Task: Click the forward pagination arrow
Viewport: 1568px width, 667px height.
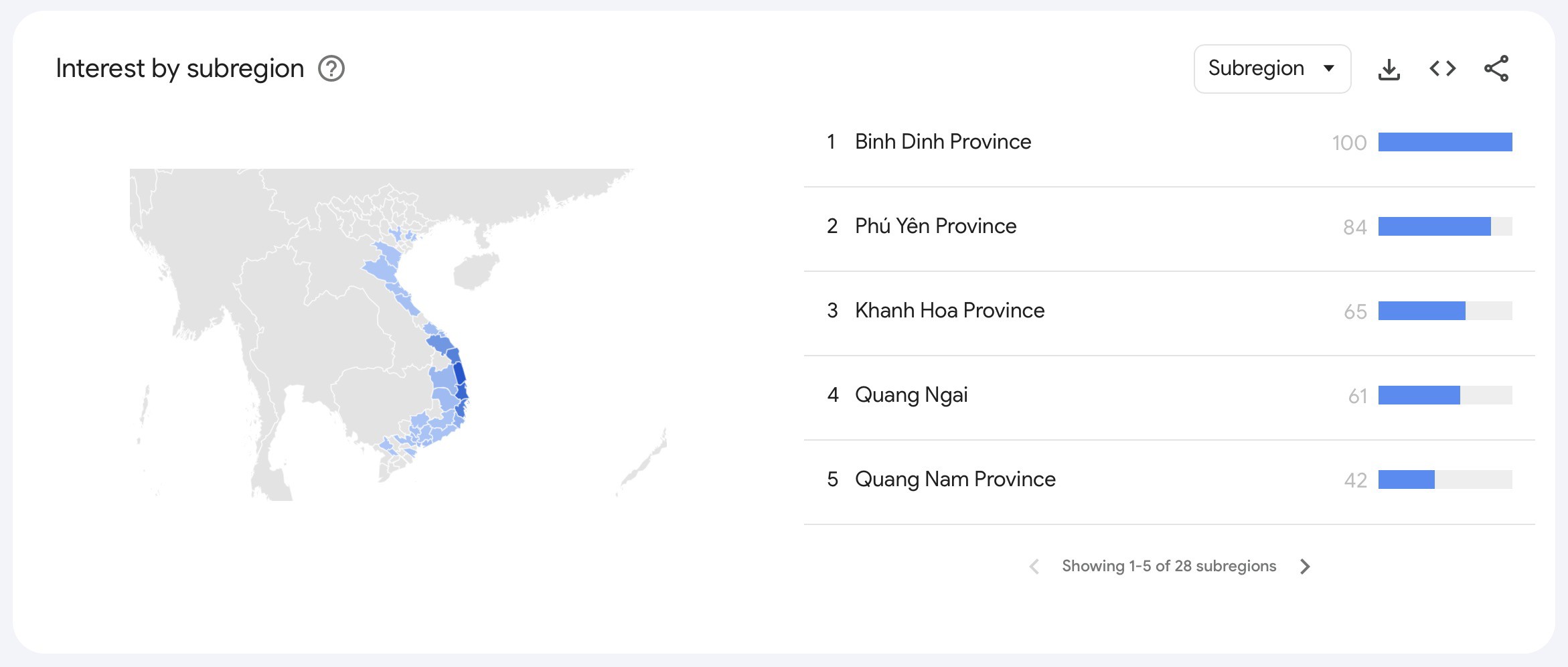Action: pos(1305,566)
